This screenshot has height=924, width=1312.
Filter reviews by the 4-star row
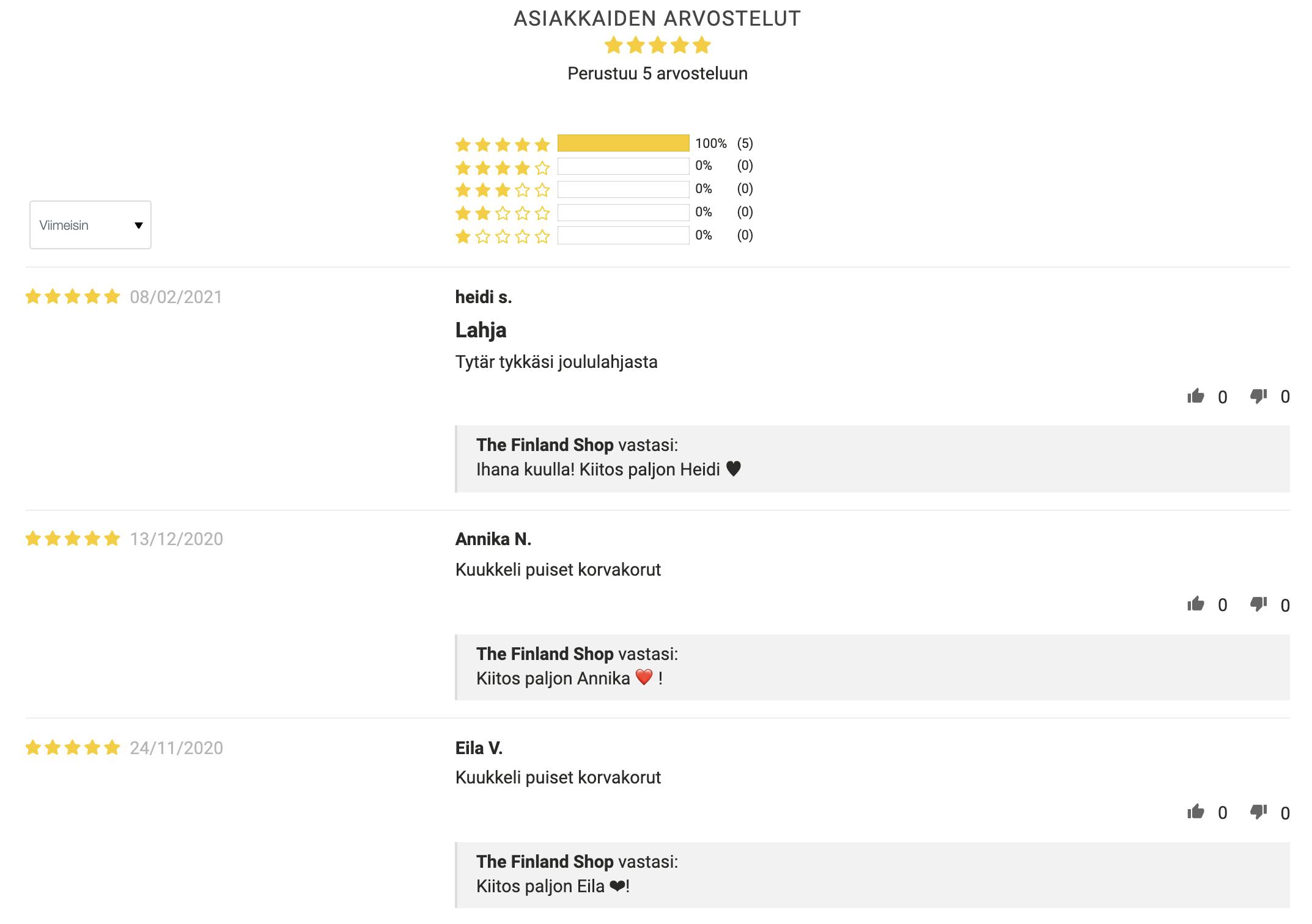pos(604,166)
